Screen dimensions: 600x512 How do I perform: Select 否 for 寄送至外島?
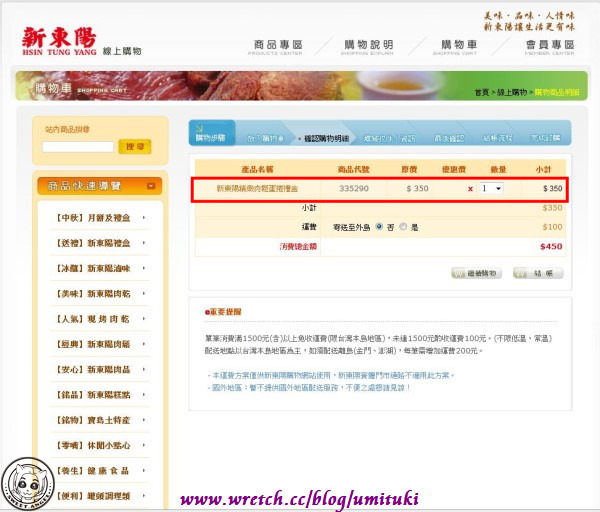click(x=379, y=227)
